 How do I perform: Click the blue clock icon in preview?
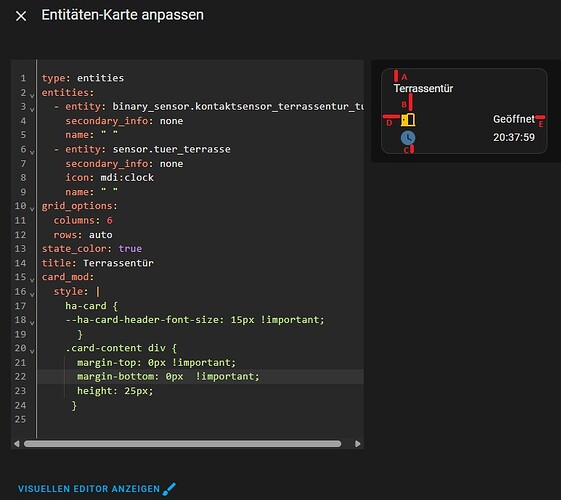[408, 138]
